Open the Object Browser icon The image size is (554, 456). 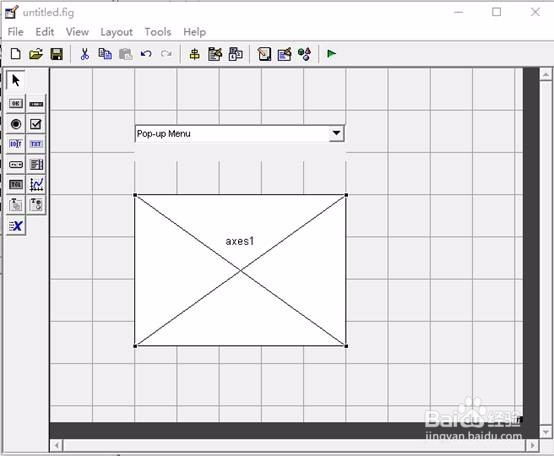coord(305,54)
